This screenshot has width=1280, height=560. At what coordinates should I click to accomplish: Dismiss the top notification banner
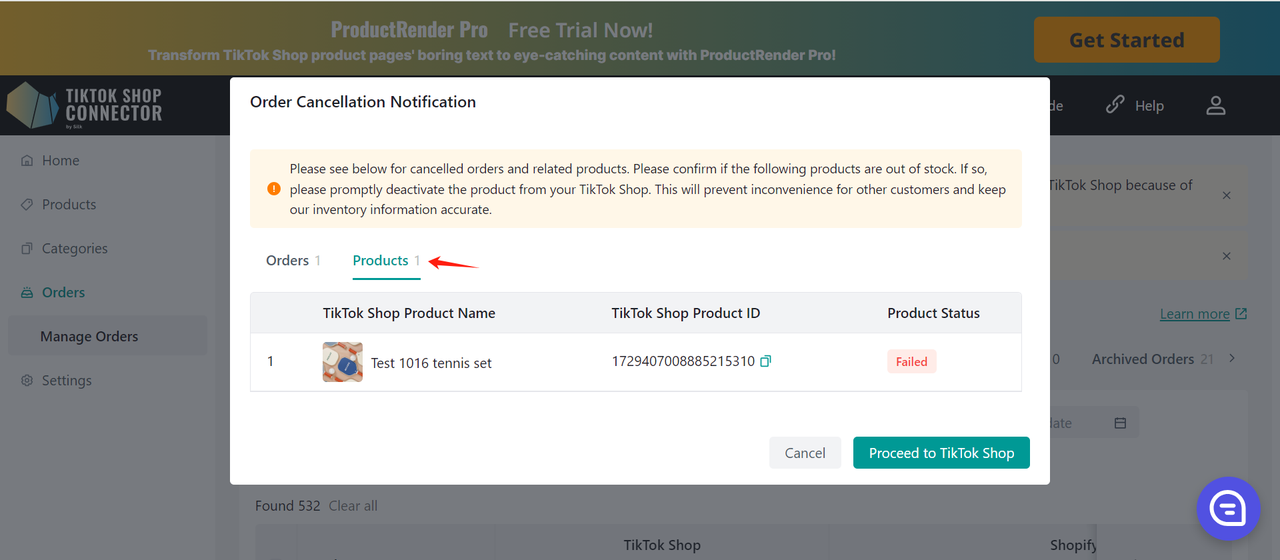(1227, 195)
